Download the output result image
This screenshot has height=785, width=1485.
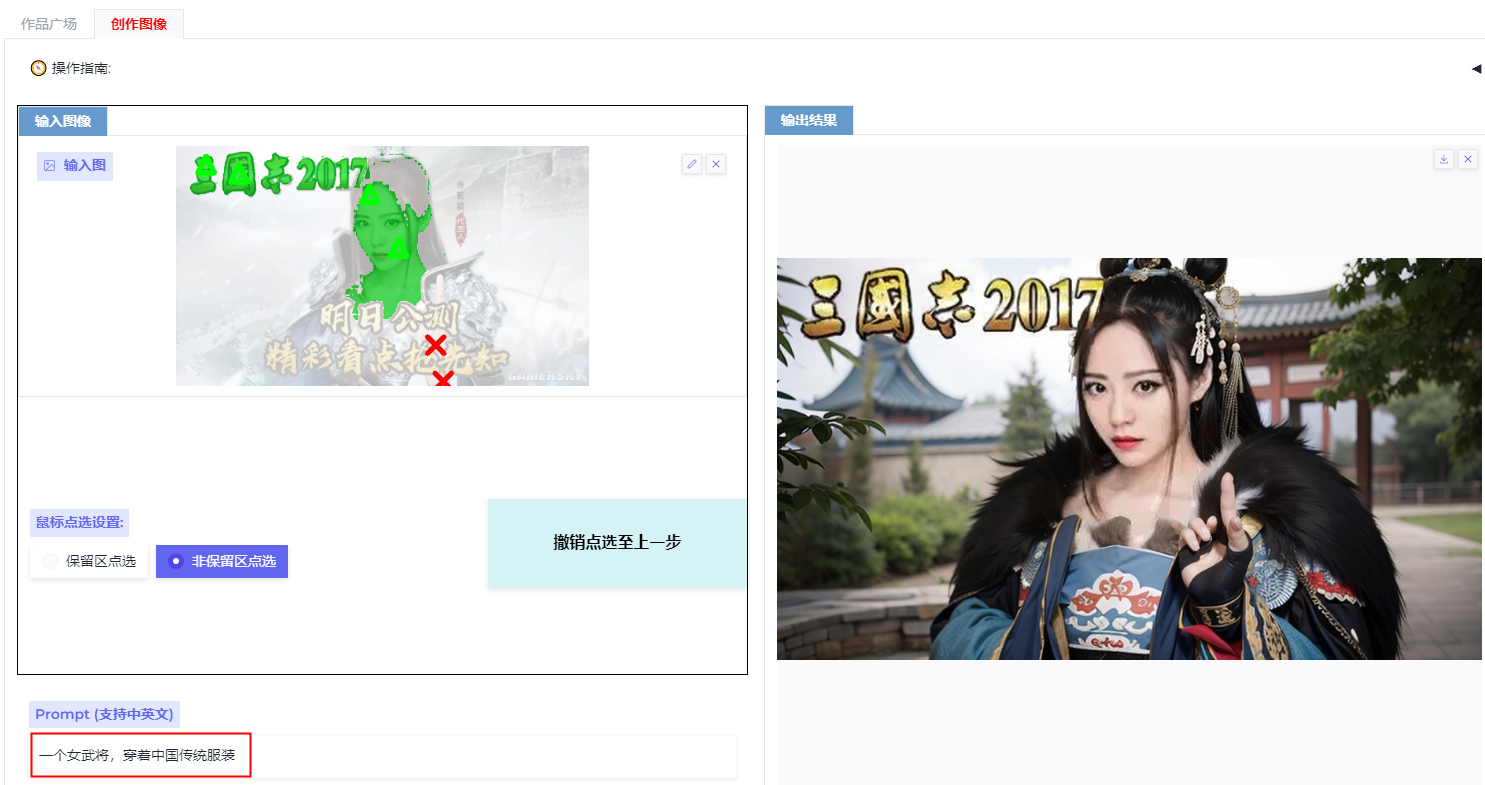tap(1443, 159)
